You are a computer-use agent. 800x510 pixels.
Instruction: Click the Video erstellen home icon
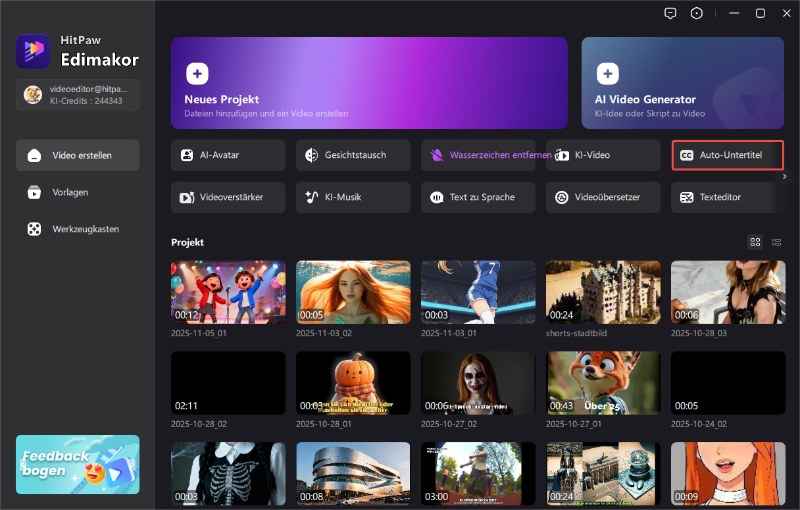(34, 156)
